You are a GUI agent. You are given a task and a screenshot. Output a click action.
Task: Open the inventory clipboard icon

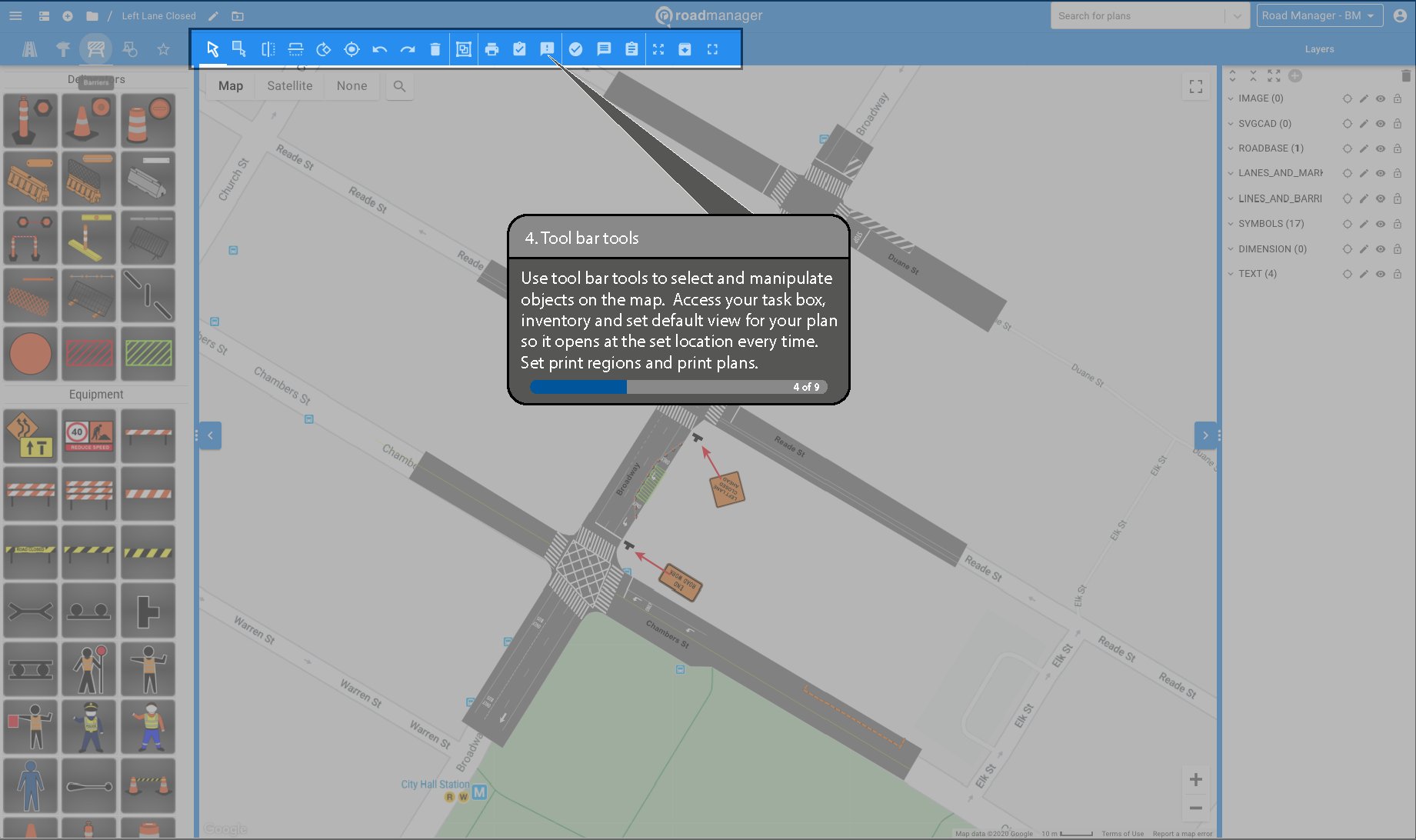tap(631, 49)
